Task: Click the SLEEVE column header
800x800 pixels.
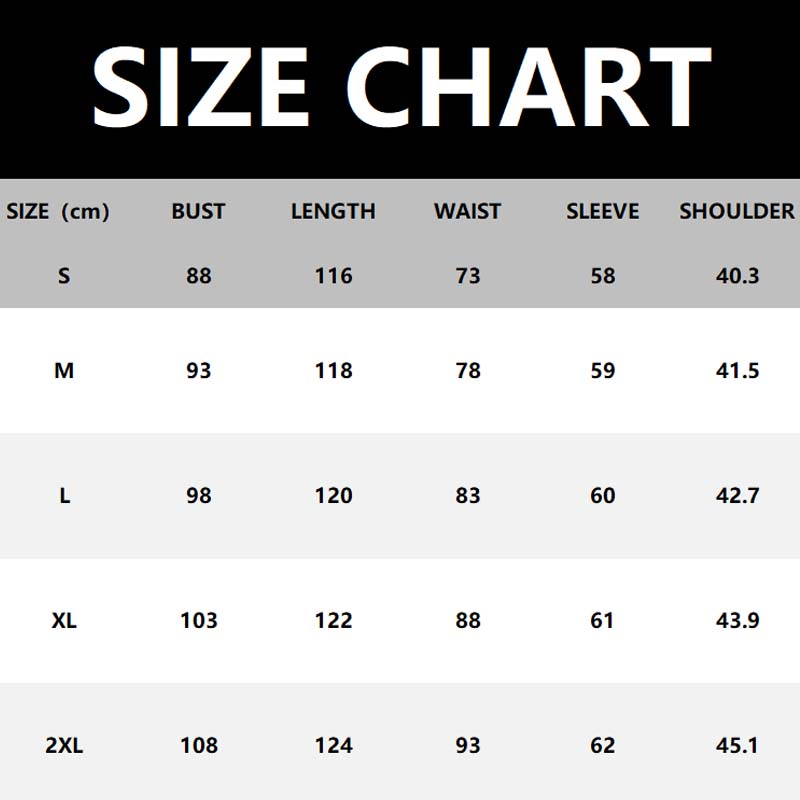Action: (602, 211)
